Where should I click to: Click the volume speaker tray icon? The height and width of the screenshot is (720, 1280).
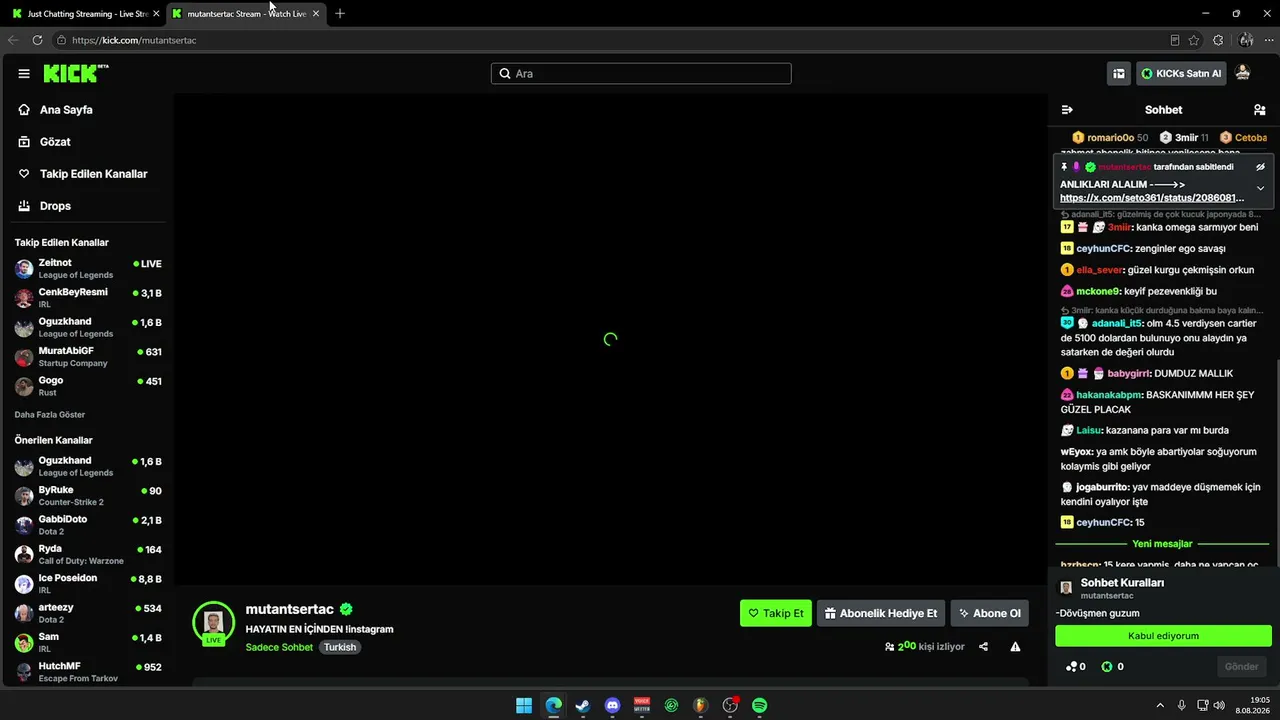pos(1218,705)
